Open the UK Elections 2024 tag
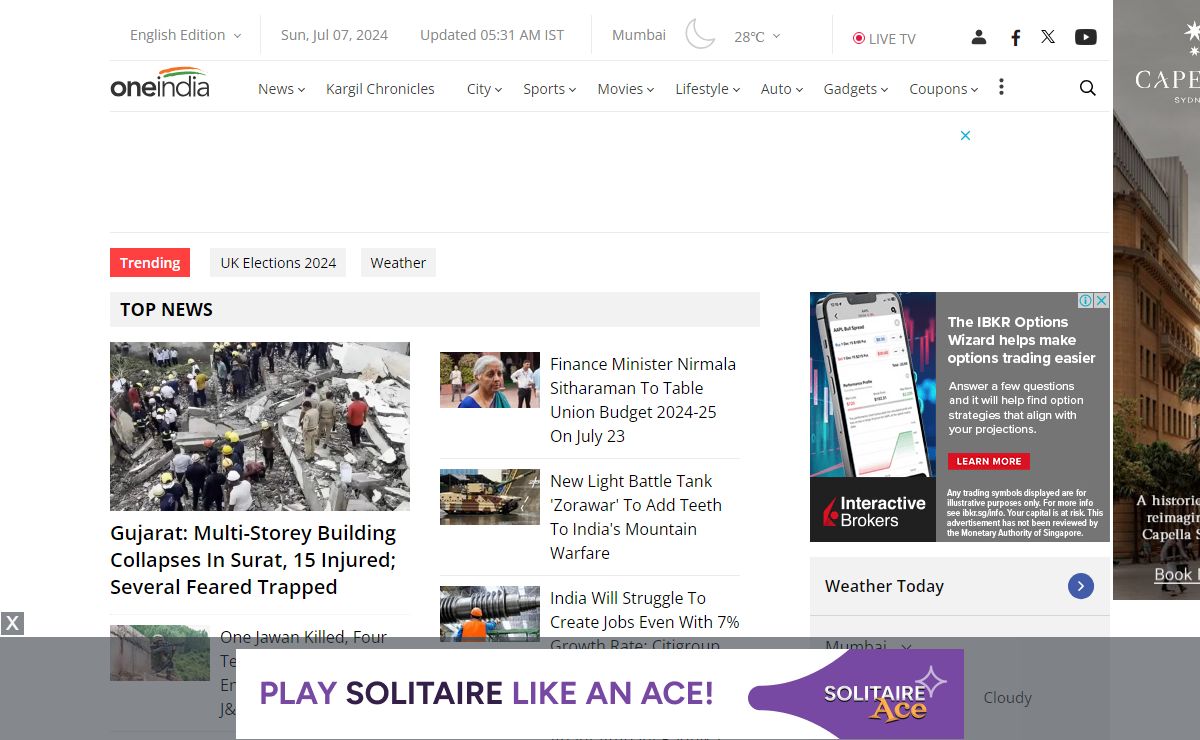This screenshot has width=1200, height=740. coord(278,262)
